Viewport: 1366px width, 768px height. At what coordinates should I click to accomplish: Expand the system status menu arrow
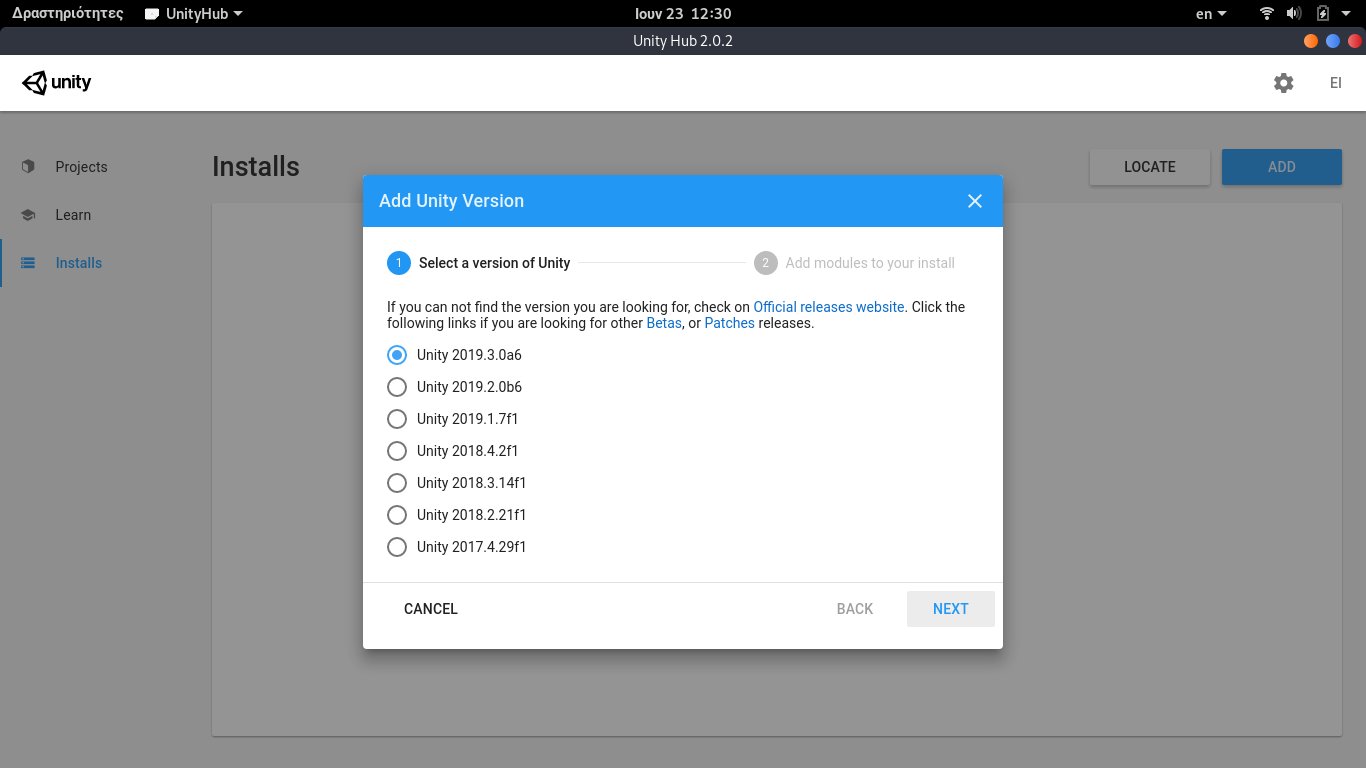[x=1347, y=14]
